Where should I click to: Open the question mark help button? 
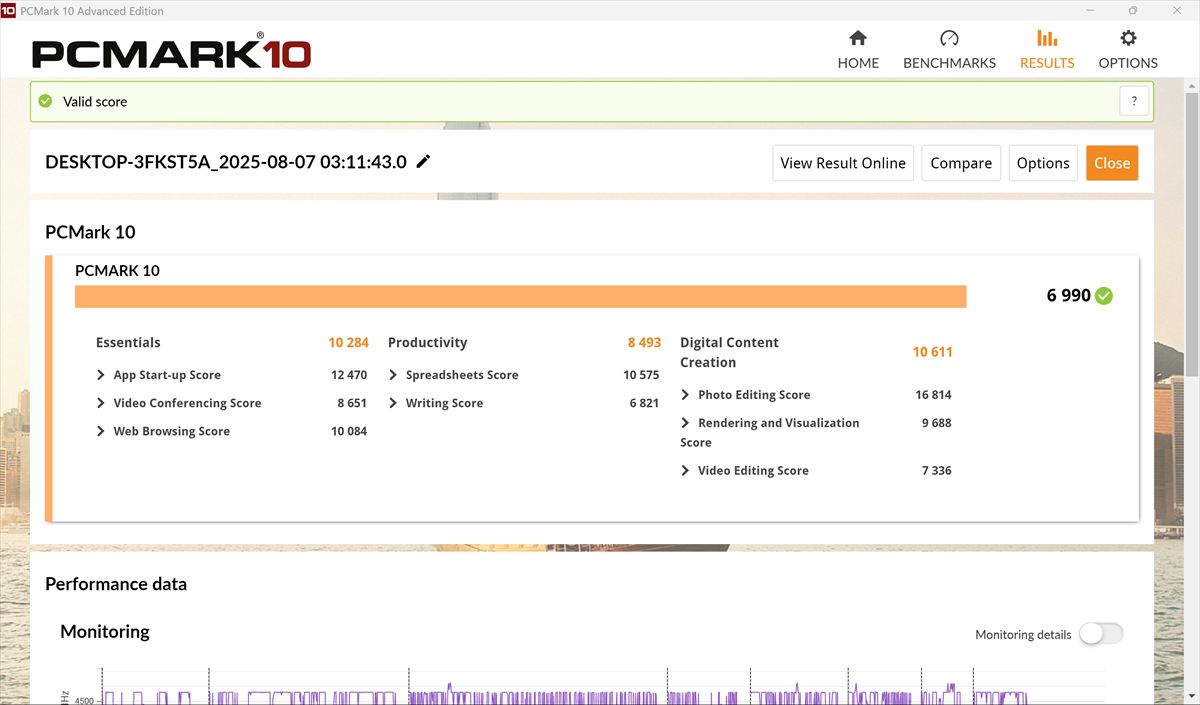point(1134,101)
